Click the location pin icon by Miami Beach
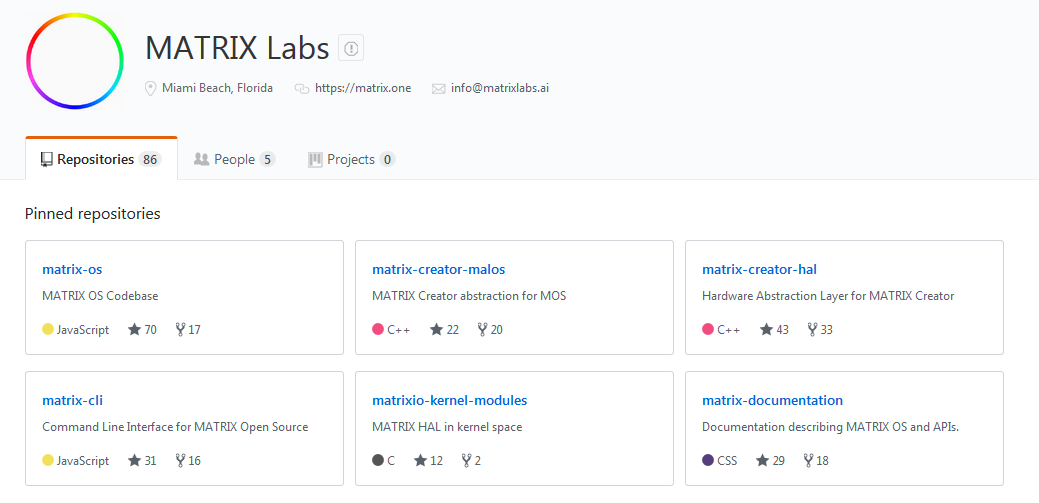Screen dimensions: 1039x503 pyautogui.click(x=150, y=88)
